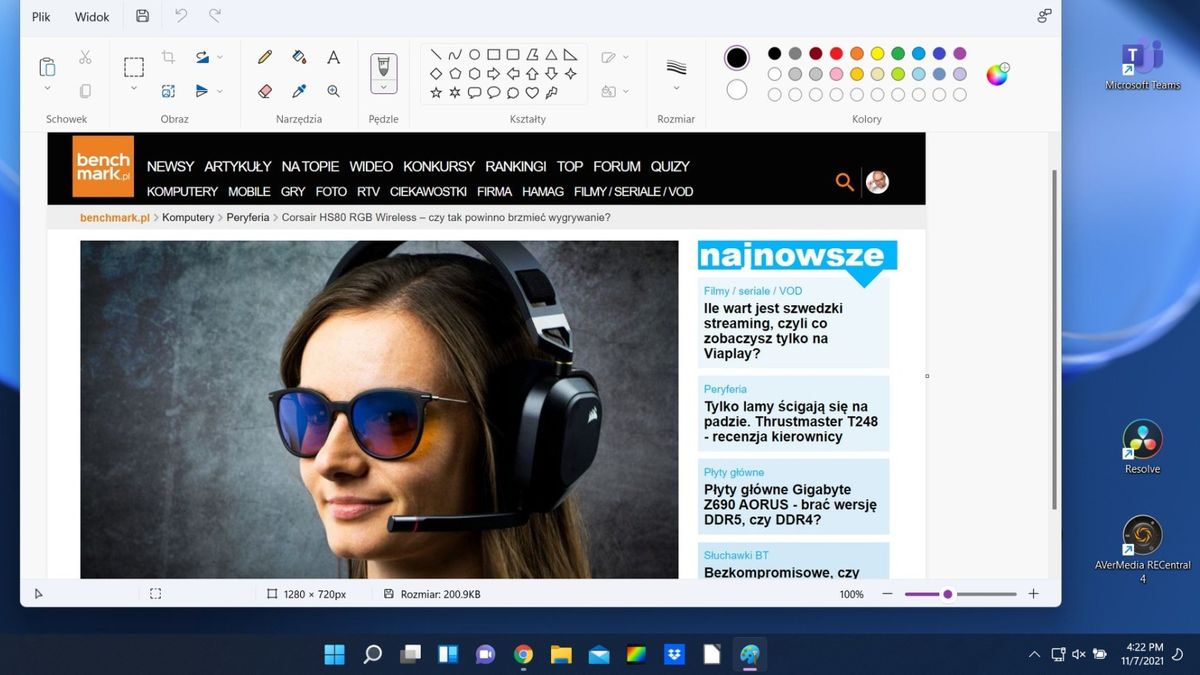Select the rectangular selection tool
The width and height of the screenshot is (1200, 675).
pos(134,67)
